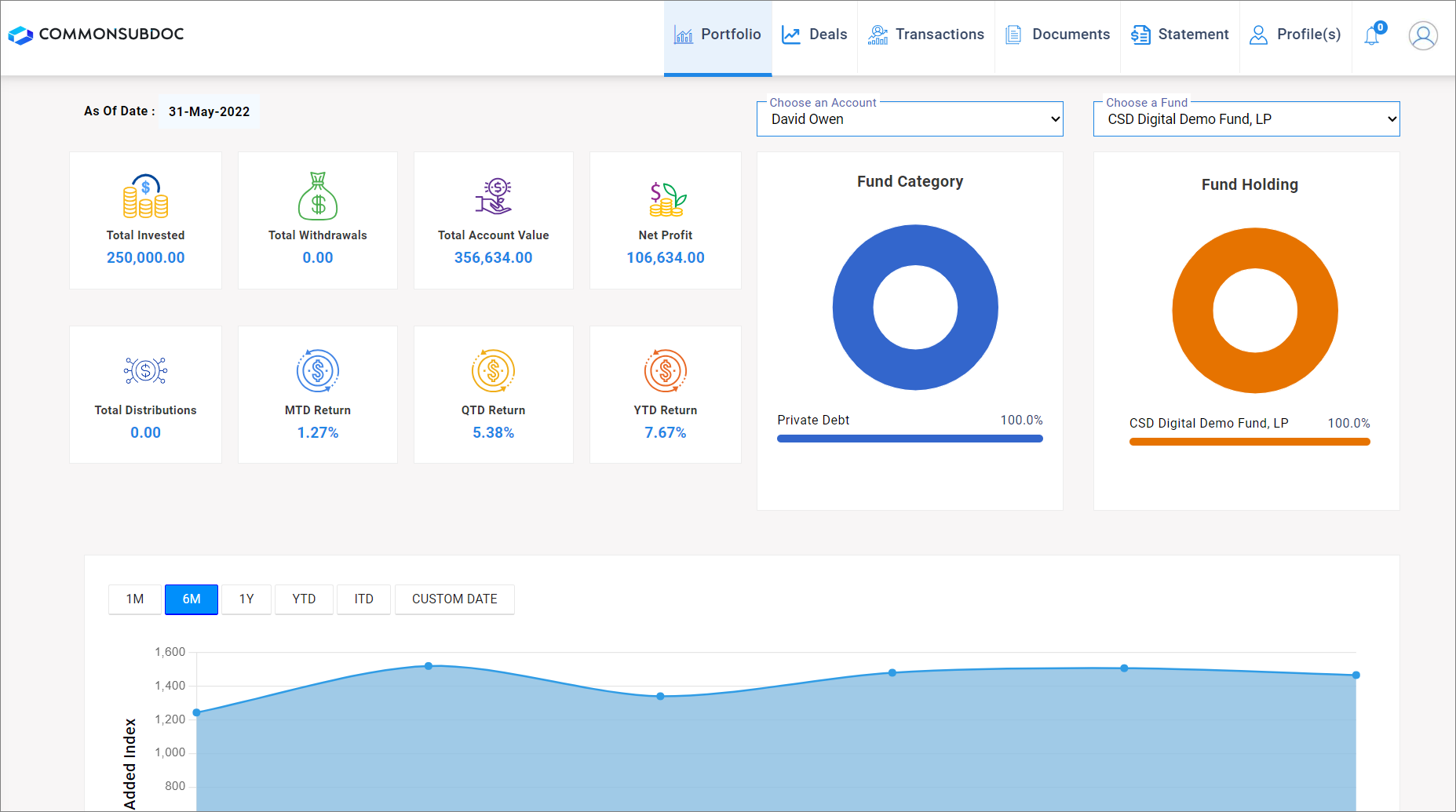Select the 1M time range toggle
Screen dimensions: 1456x812
135,599
